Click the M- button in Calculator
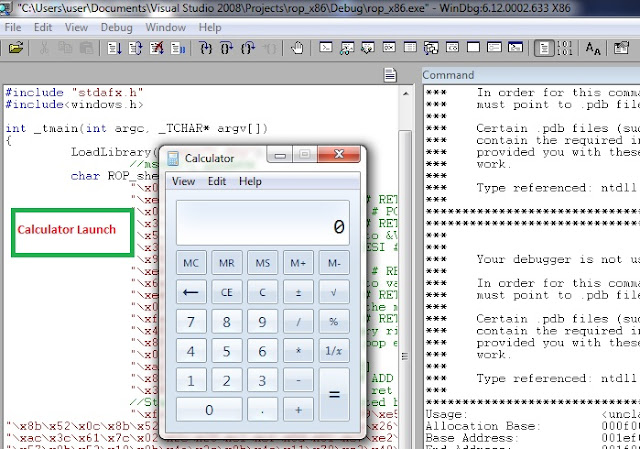640x449 pixels. [x=334, y=262]
